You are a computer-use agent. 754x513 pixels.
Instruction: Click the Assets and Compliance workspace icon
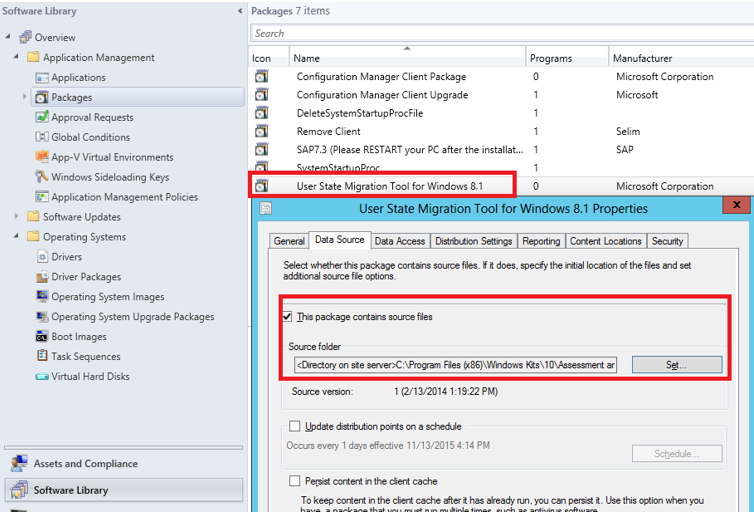[19, 463]
